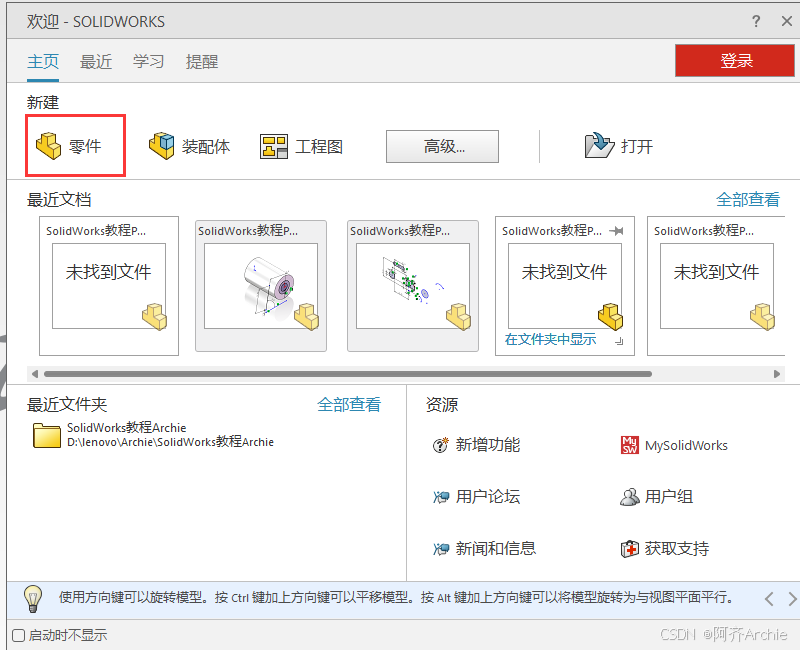Image resolution: width=800 pixels, height=650 pixels.
Task: Pin the fourth recent document with pushpin
Action: [617, 231]
